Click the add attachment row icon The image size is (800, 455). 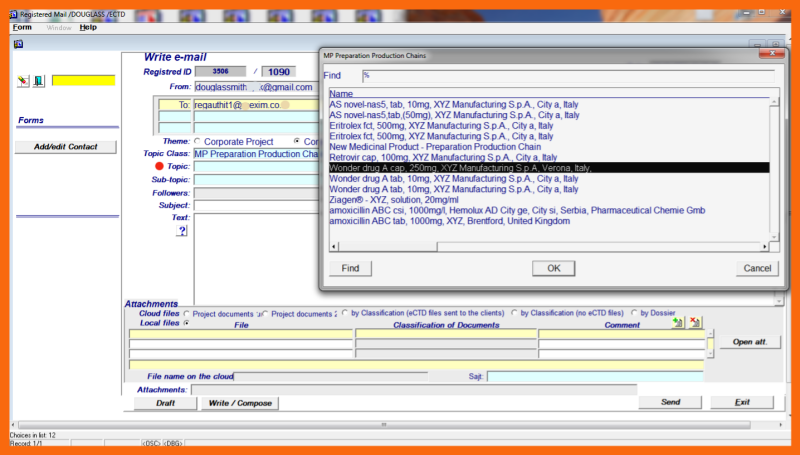coord(678,323)
